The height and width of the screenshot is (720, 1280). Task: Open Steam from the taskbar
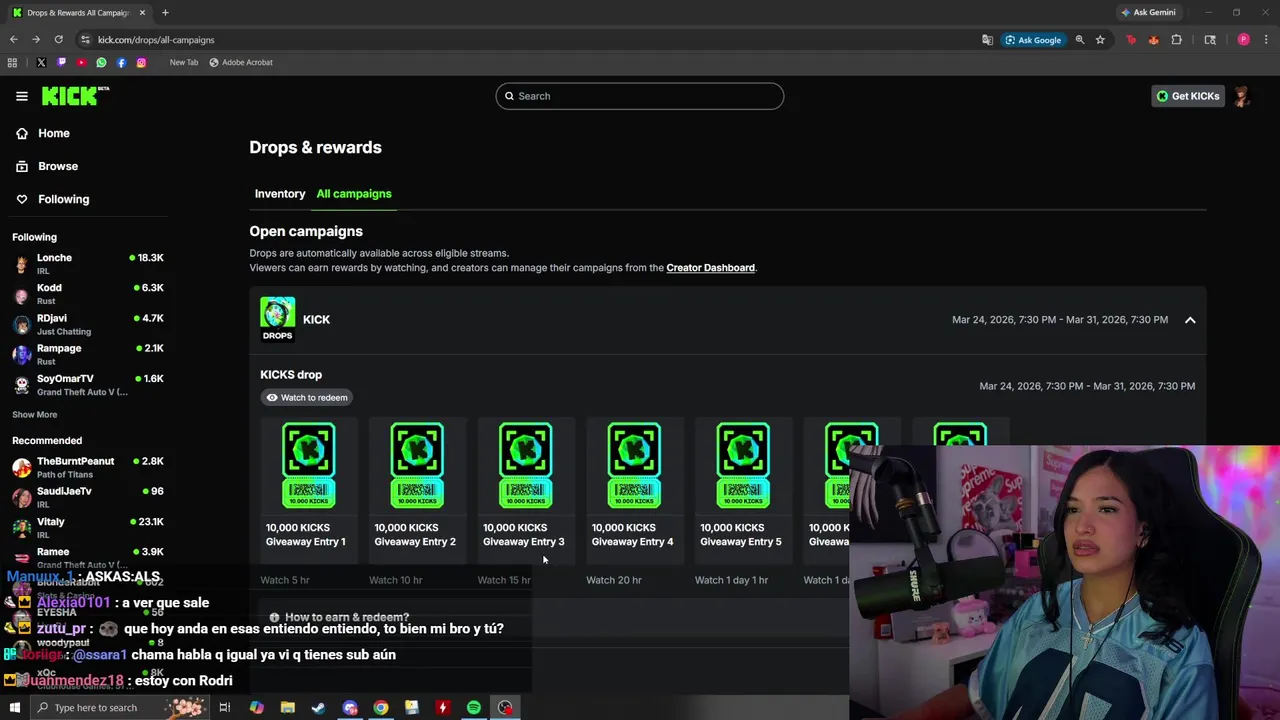[318, 707]
